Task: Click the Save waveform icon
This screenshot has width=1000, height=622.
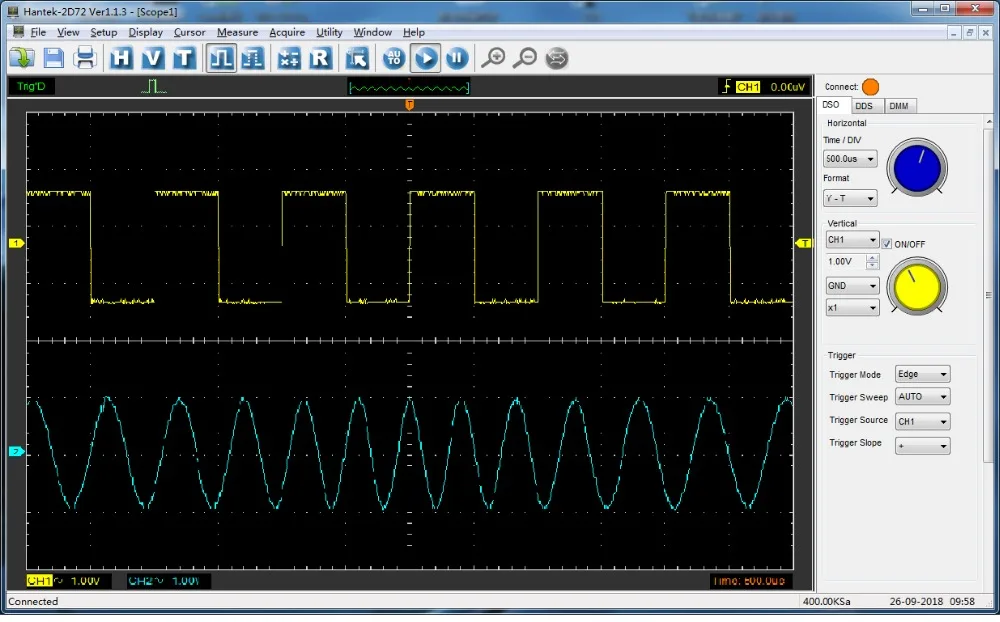Action: coord(53,58)
